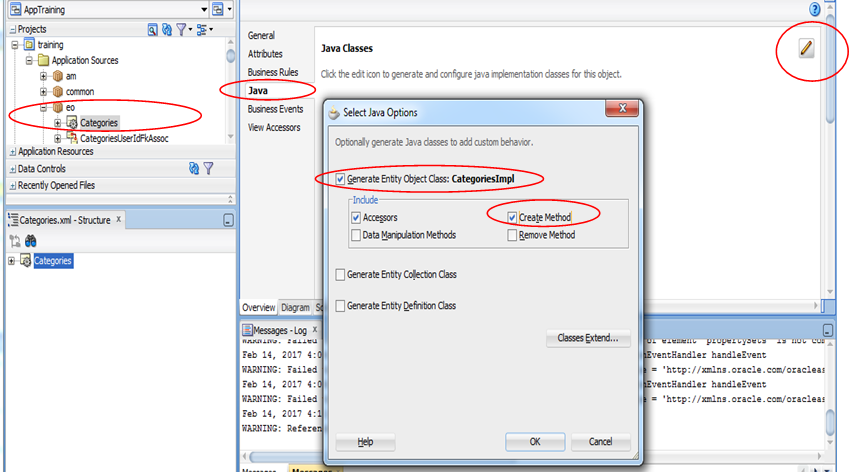Toggle Generate Entity Object Class checkbox

341,179
